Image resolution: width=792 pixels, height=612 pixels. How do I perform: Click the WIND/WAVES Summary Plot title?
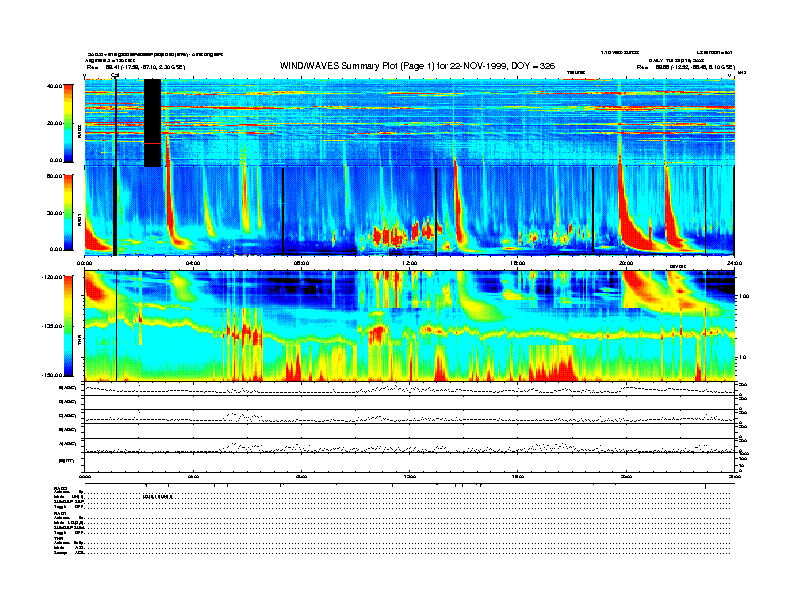tap(417, 66)
